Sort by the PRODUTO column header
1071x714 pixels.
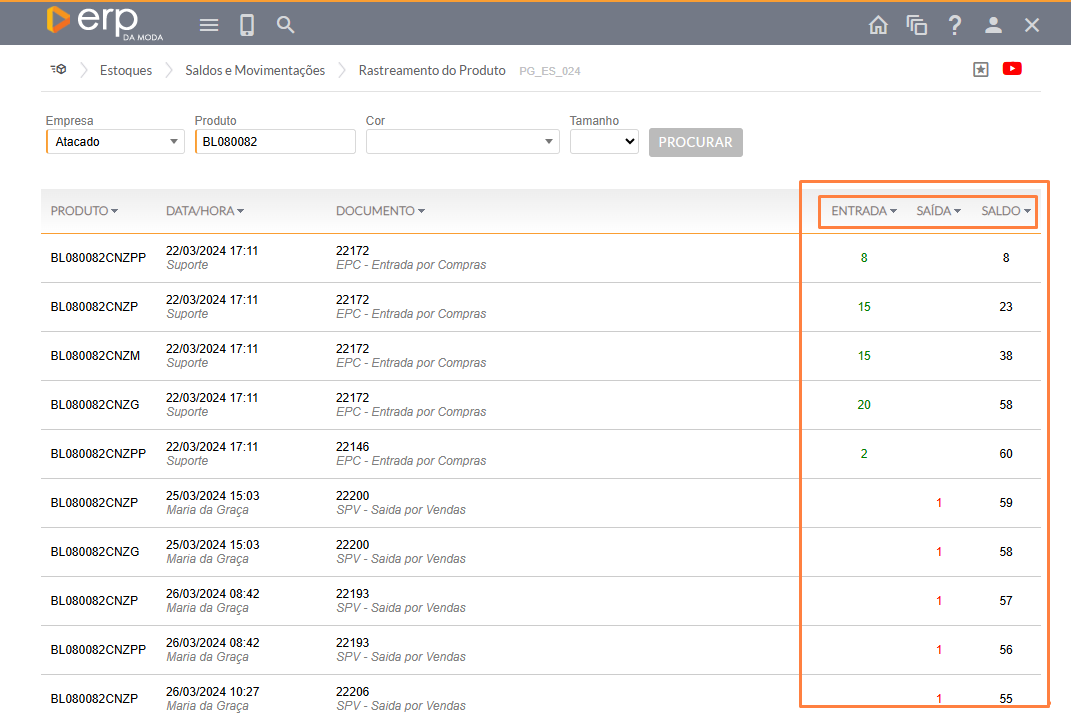point(84,211)
